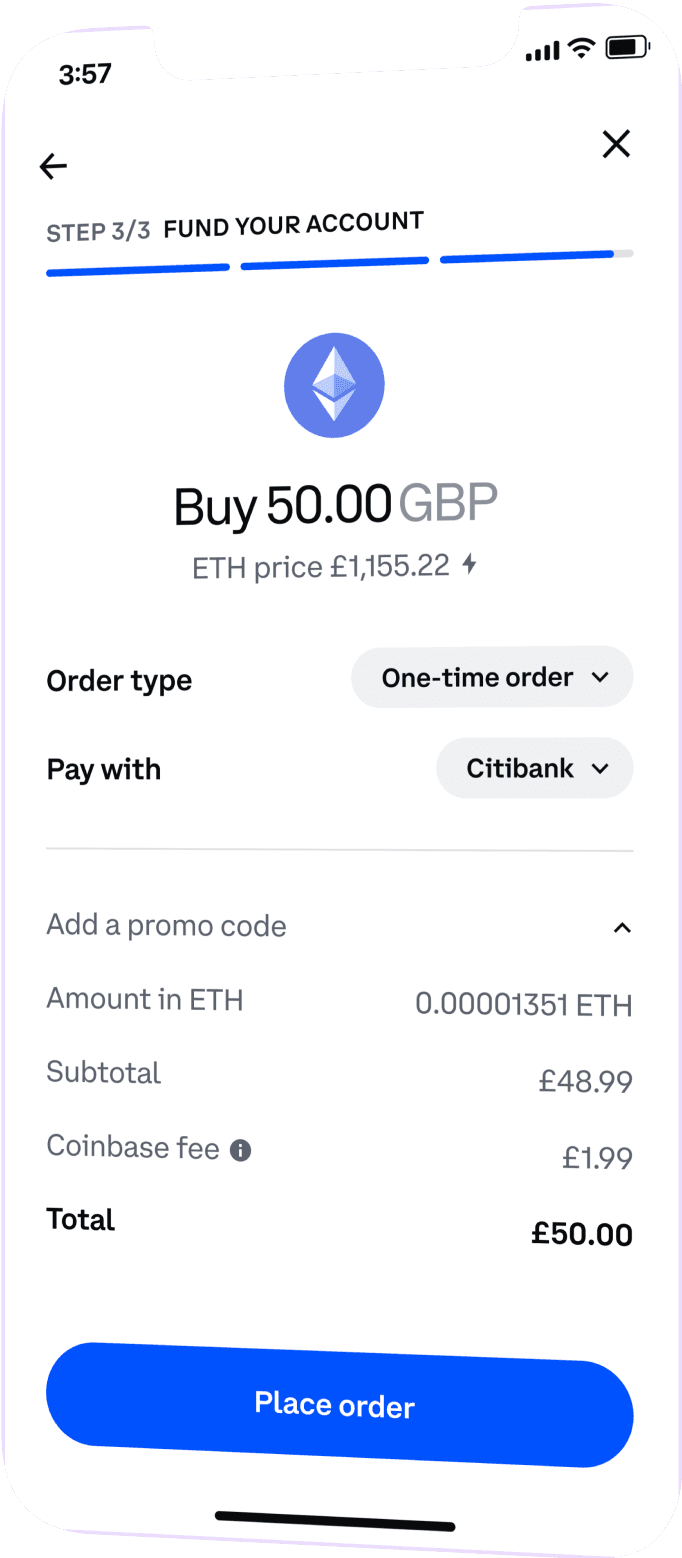
Task: Tap the first progress bar segment
Action: [138, 269]
